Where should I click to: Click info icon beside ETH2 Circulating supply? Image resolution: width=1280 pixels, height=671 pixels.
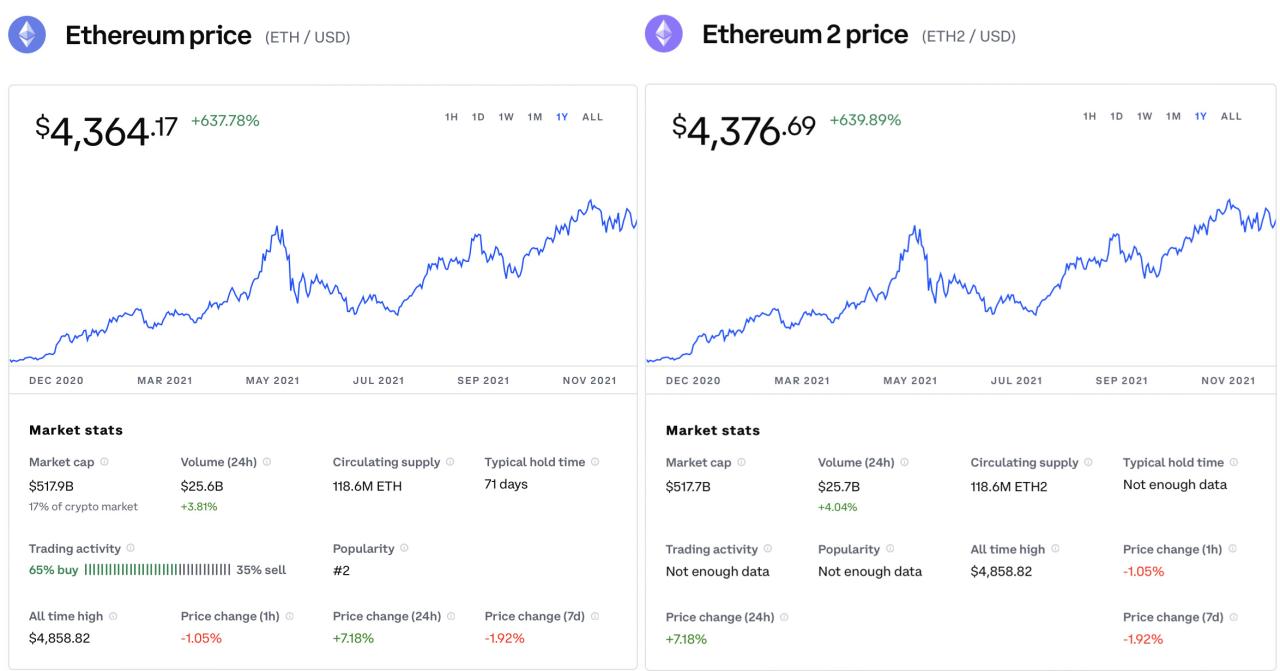1088,462
